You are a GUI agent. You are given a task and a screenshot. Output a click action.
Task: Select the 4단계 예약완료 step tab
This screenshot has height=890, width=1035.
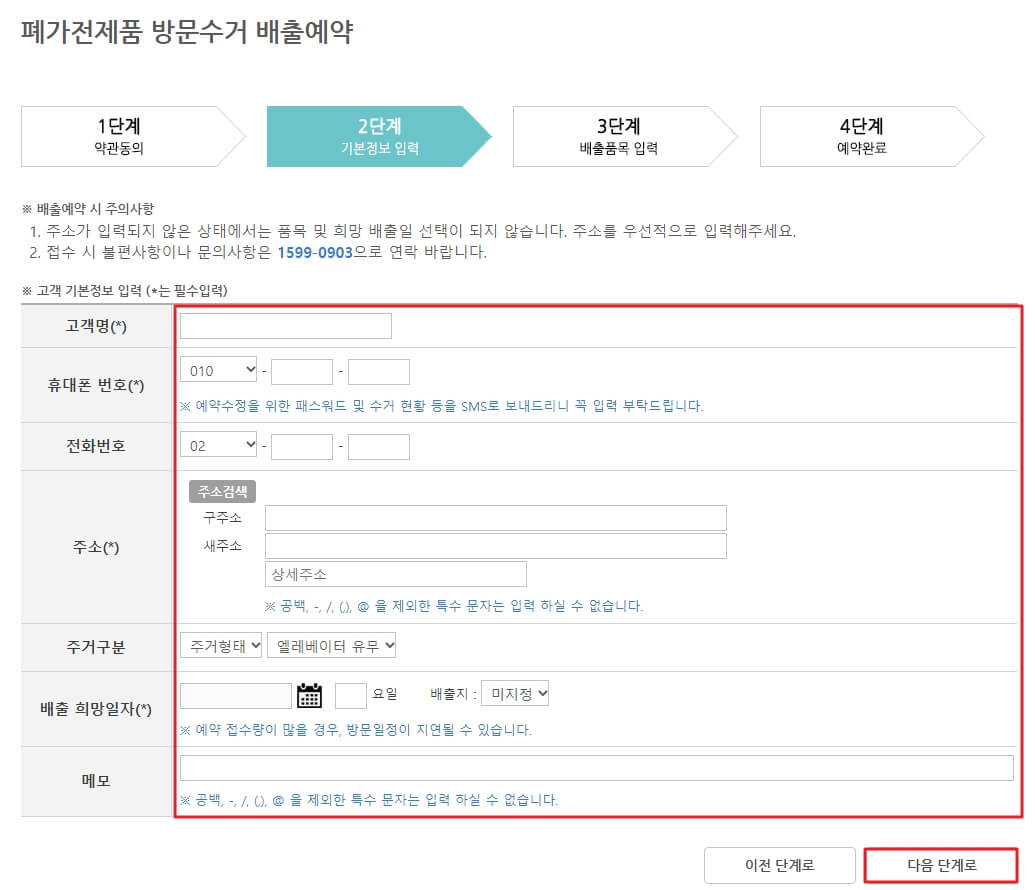pos(862,136)
